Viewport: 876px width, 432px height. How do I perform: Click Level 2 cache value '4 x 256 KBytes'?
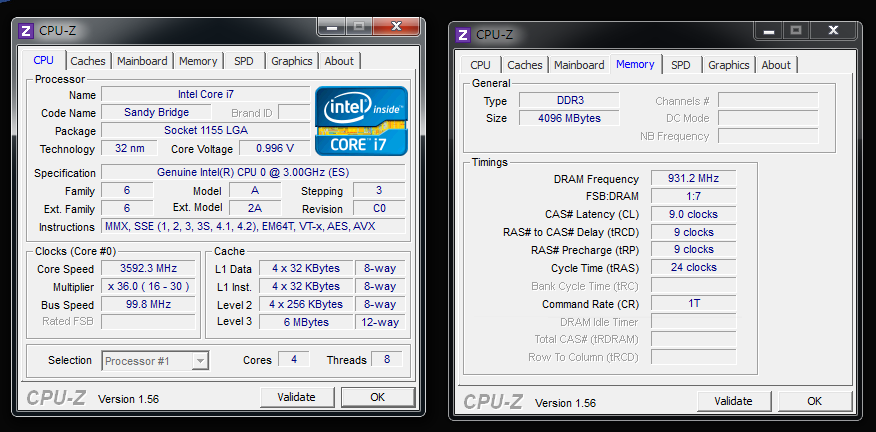(306, 305)
